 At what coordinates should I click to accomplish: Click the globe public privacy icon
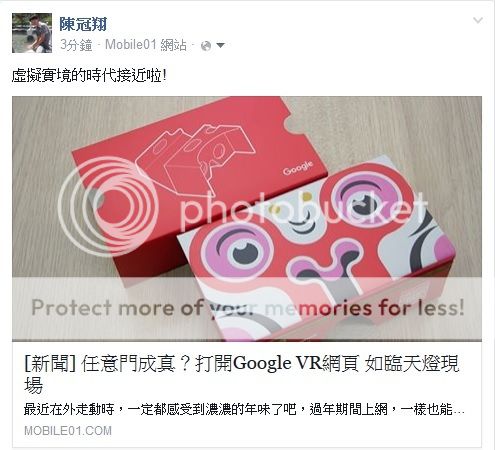click(x=206, y=46)
